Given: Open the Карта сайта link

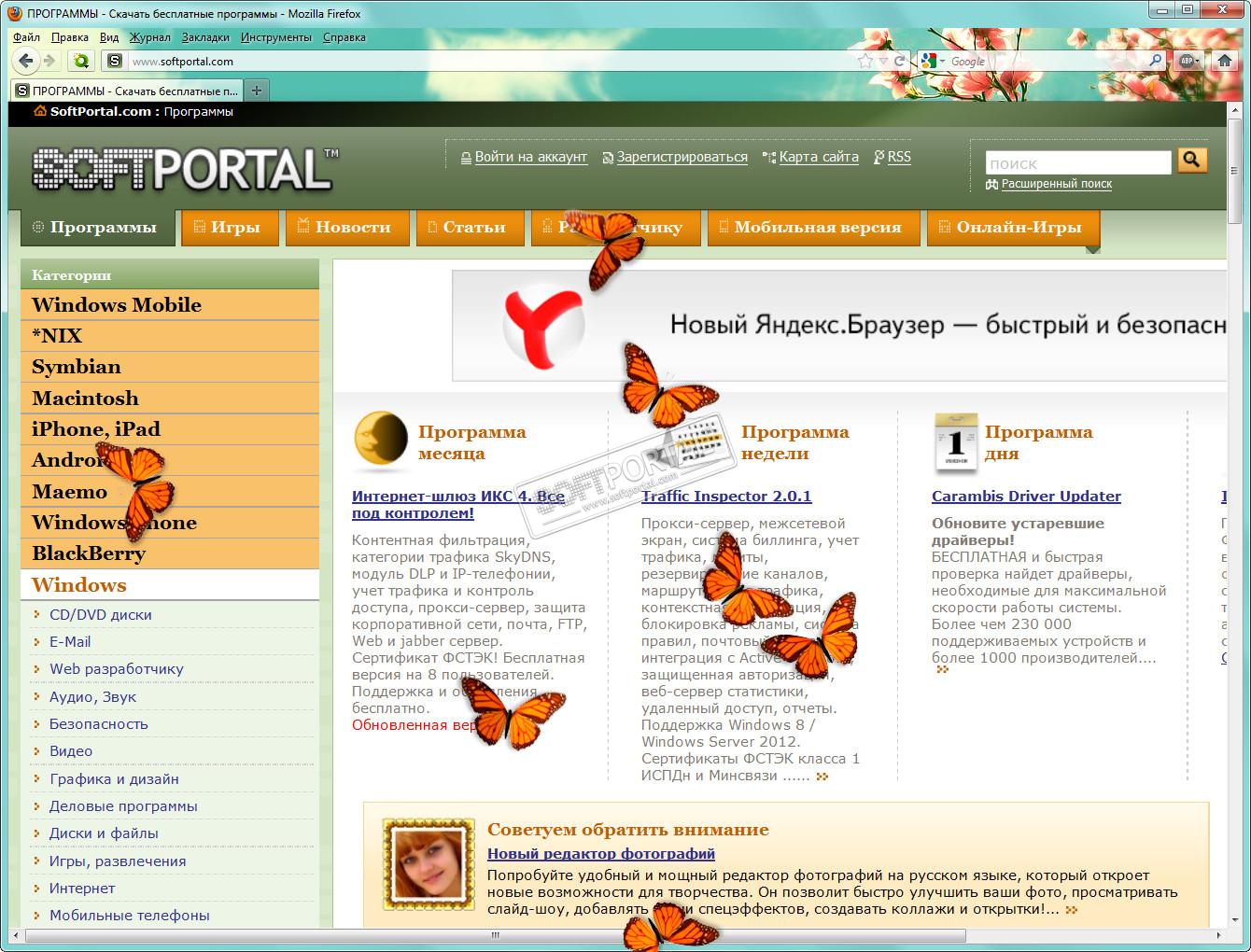Looking at the screenshot, I should (819, 157).
